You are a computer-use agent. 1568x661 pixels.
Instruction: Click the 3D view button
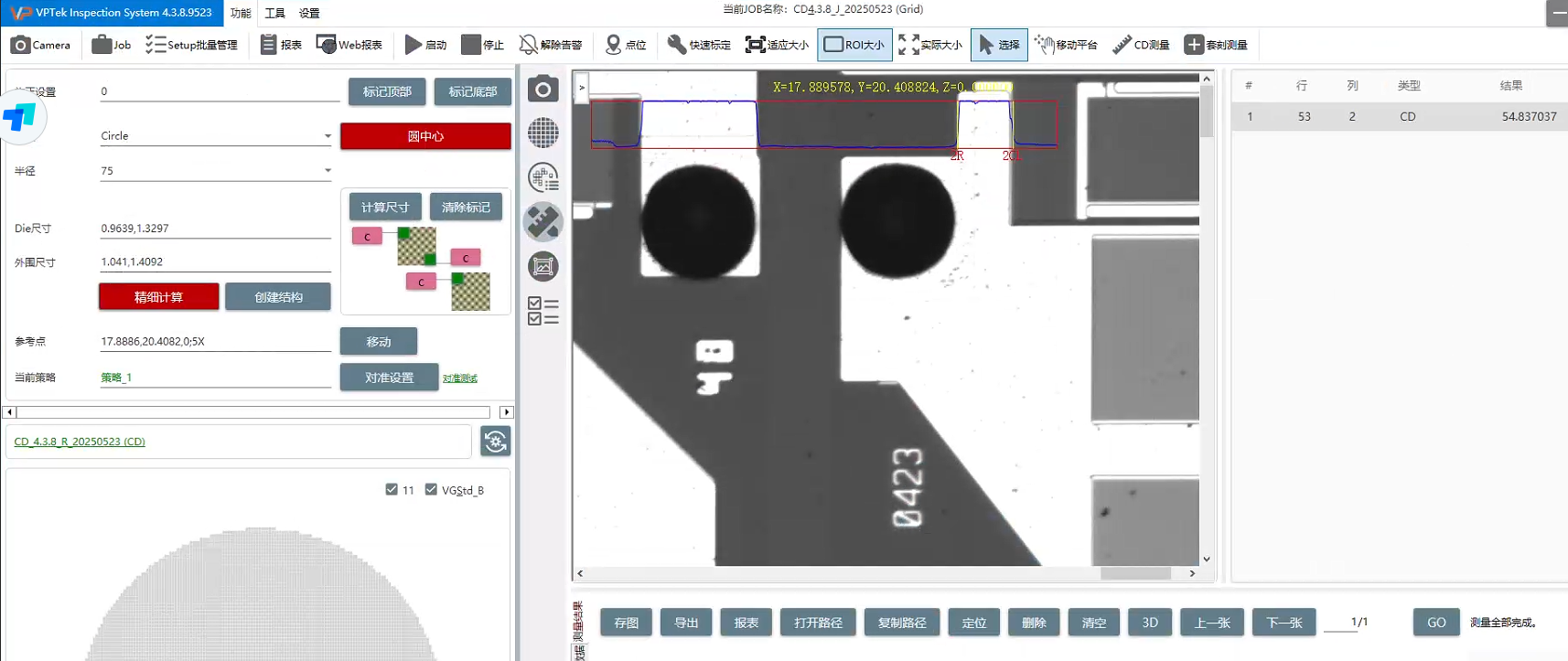[x=1150, y=623]
